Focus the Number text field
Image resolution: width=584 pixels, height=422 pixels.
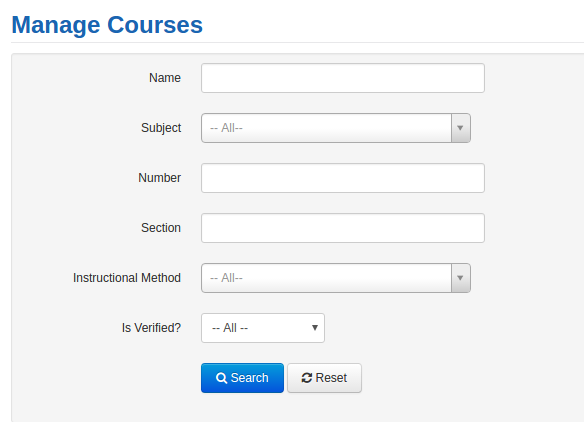(x=343, y=178)
